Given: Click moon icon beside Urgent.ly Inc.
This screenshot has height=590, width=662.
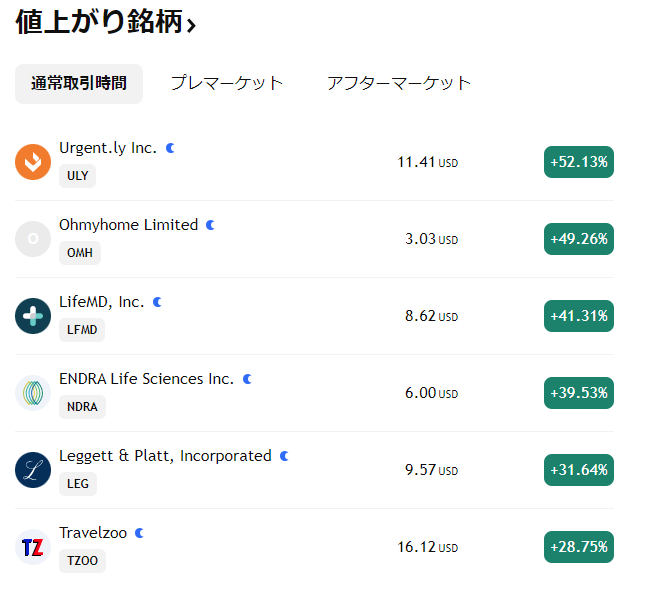Looking at the screenshot, I should [x=170, y=148].
